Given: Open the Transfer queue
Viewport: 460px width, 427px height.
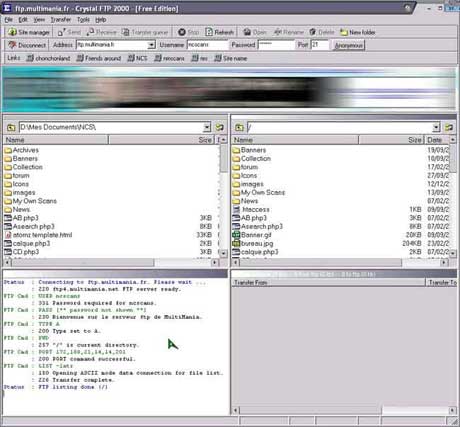Looking at the screenshot, I should coord(145,32).
